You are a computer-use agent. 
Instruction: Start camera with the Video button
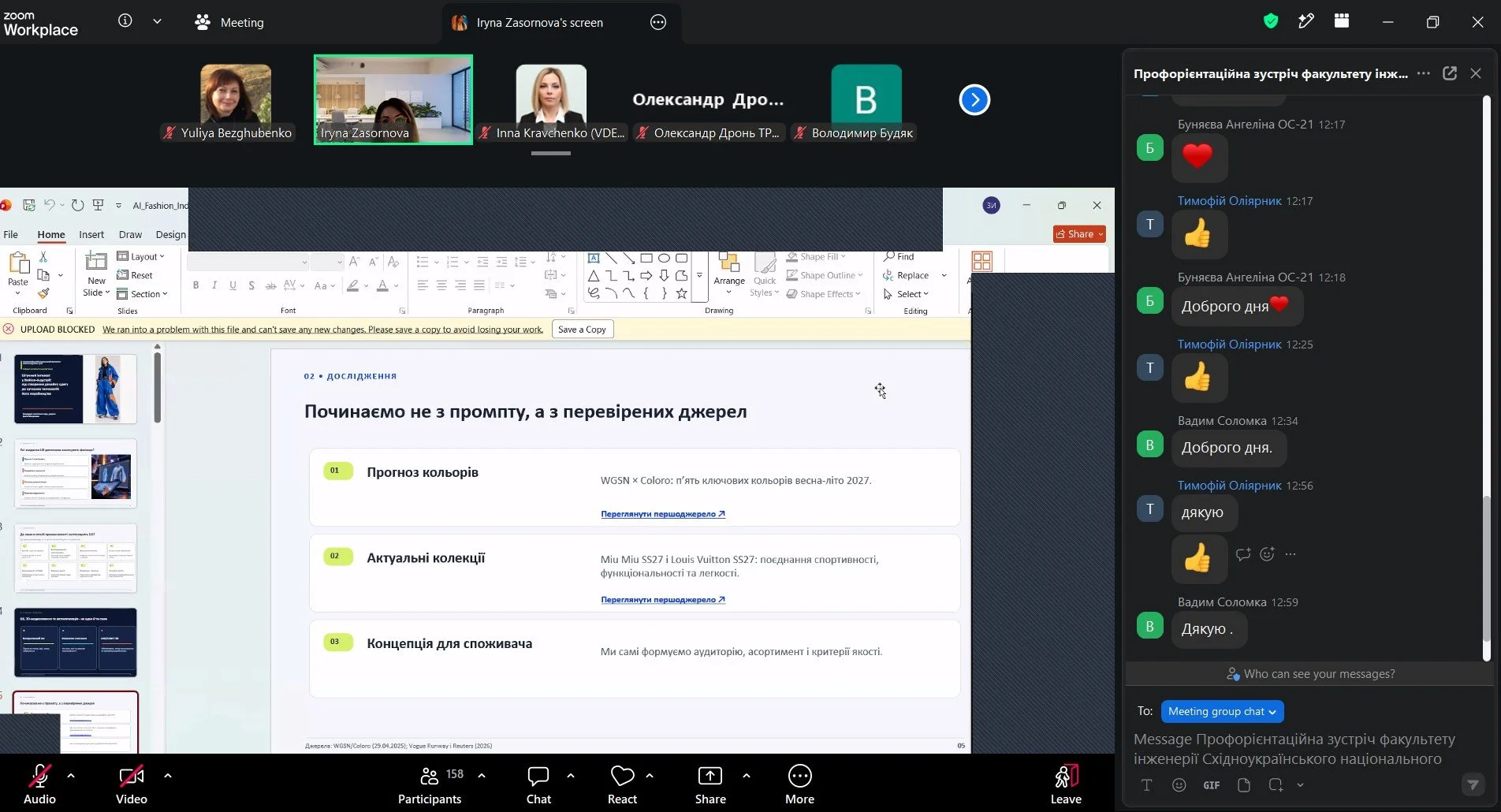point(131,784)
